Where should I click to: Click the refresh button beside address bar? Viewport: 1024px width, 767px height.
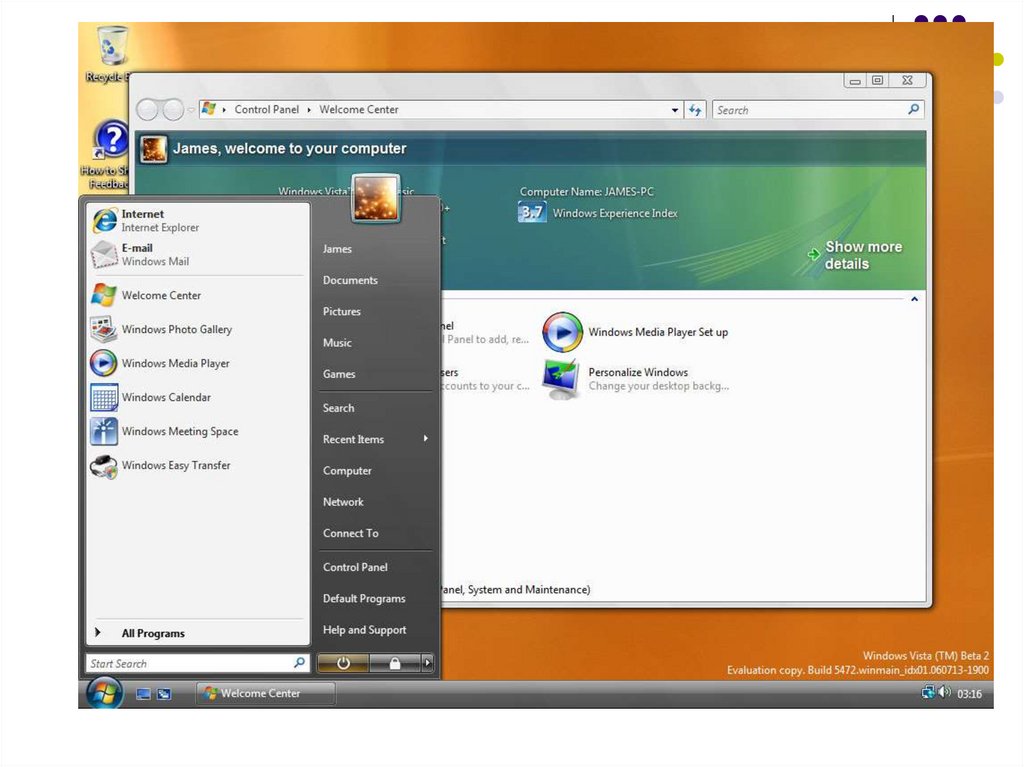[695, 110]
